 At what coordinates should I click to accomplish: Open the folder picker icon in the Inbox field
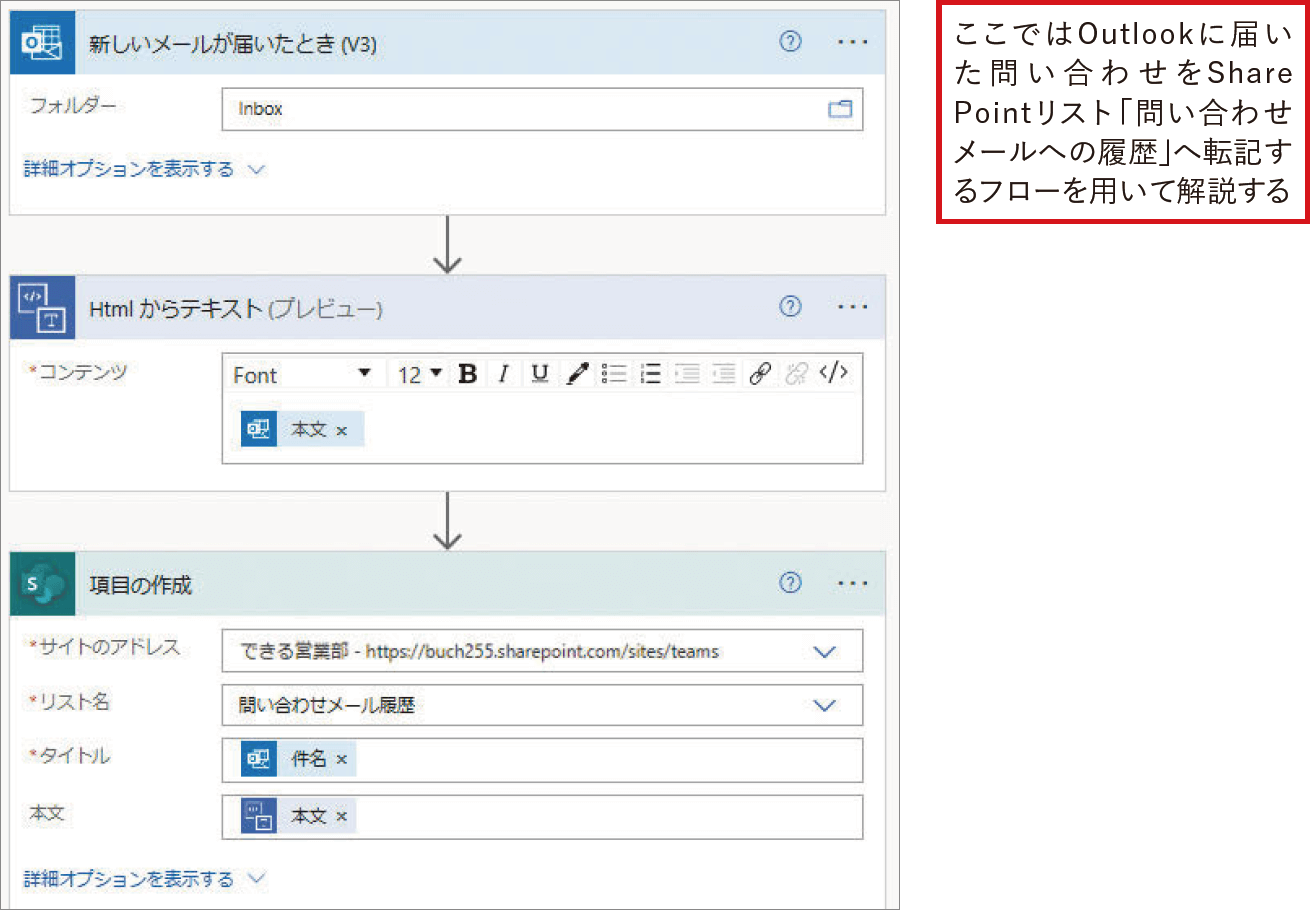tap(839, 109)
